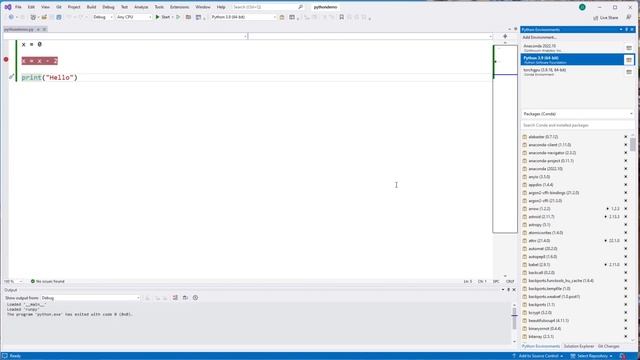The width and height of the screenshot is (640, 360).
Task: Click the Search Conda packages field
Action: [x=578, y=125]
